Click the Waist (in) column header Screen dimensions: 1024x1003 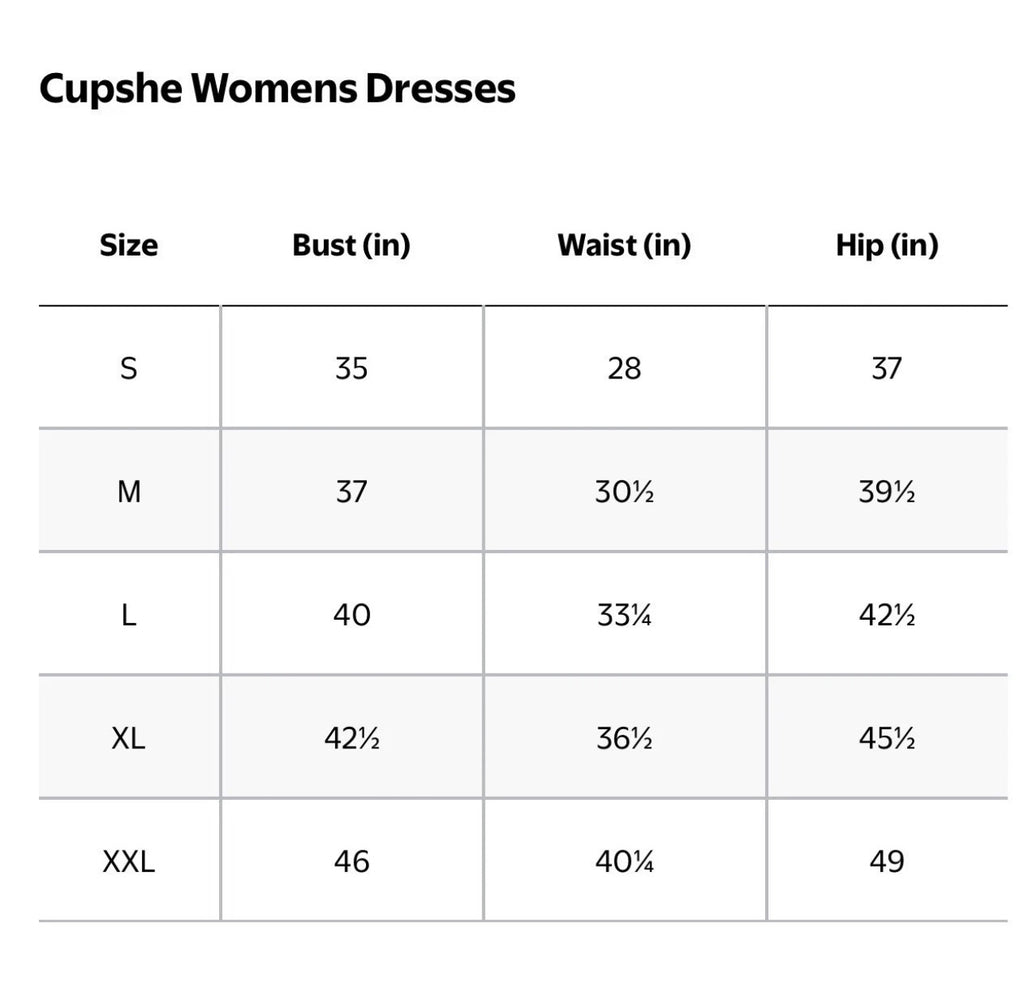tap(624, 245)
